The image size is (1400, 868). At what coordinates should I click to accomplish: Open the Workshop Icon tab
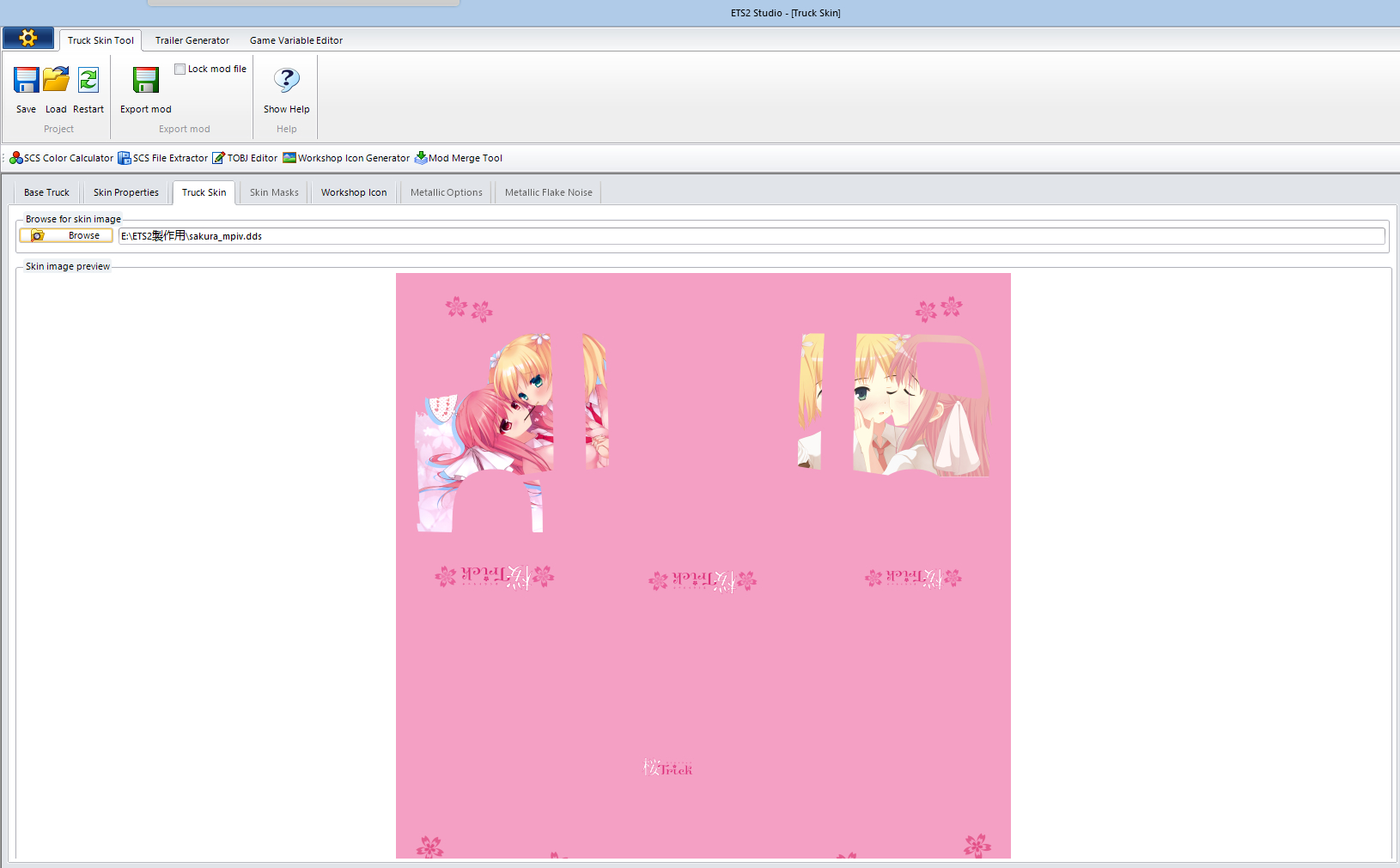[x=354, y=192]
